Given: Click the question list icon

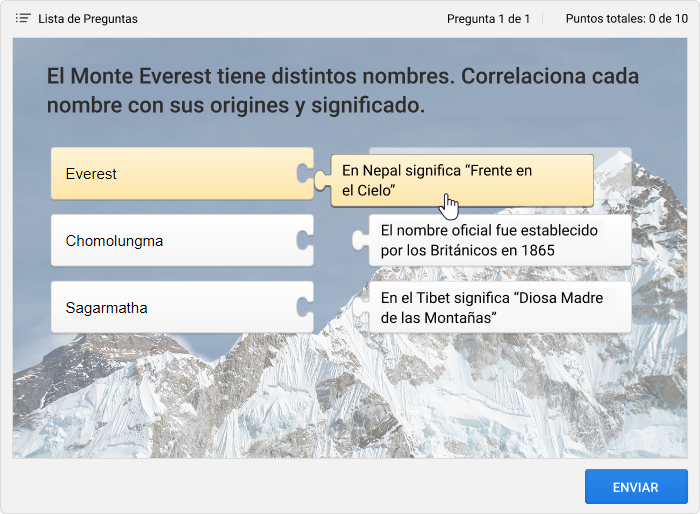Looking at the screenshot, I should tap(23, 19).
